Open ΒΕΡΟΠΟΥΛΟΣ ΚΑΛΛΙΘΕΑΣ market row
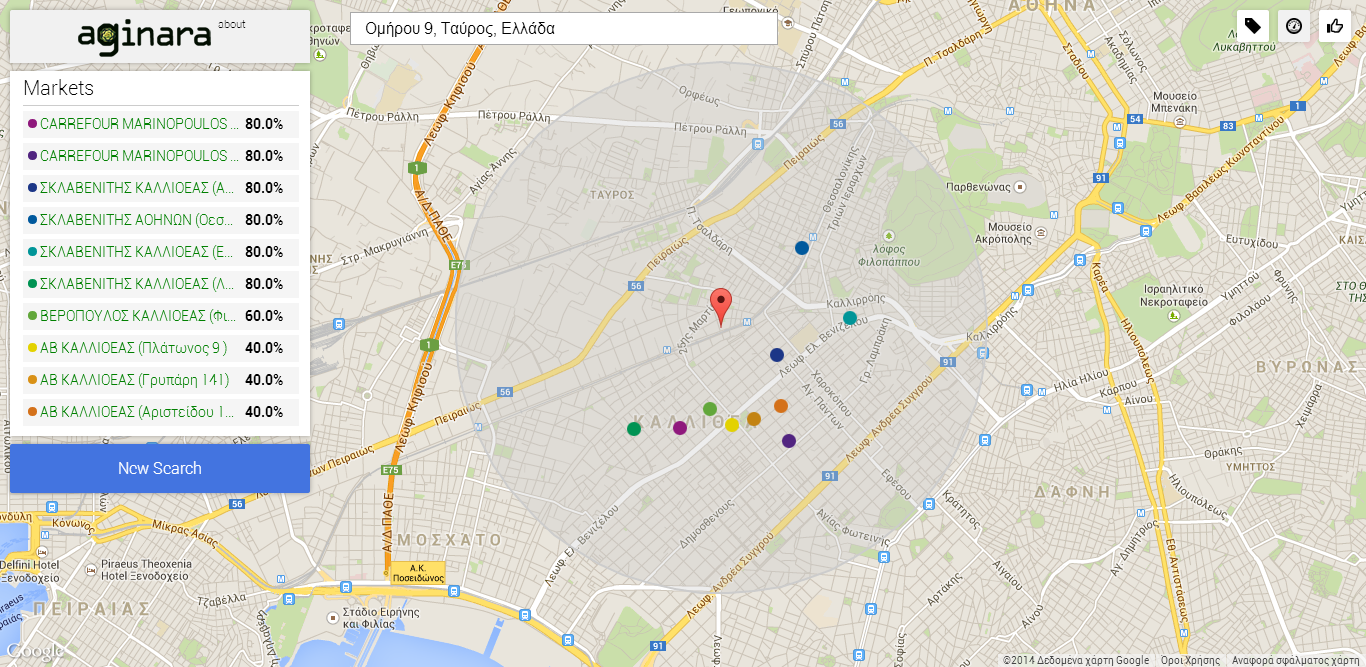 tap(161, 316)
